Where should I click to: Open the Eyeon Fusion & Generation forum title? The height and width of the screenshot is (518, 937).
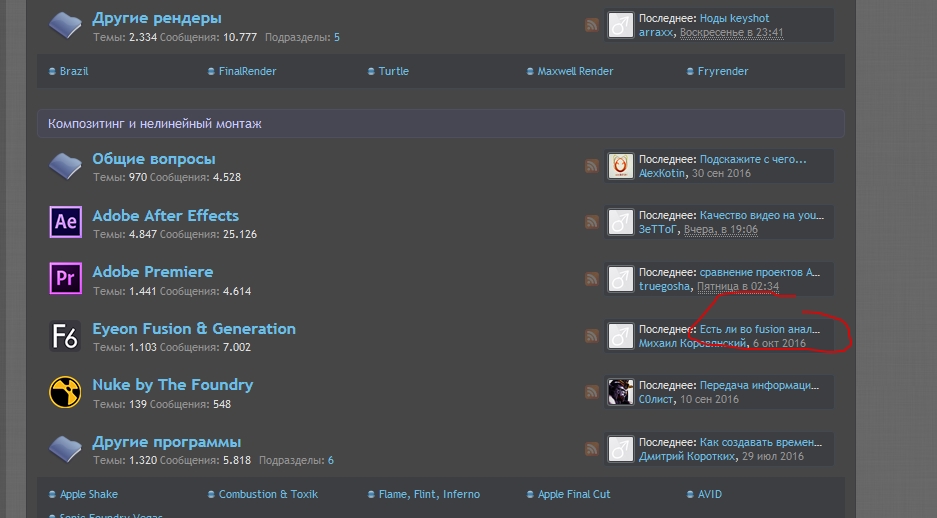point(194,329)
